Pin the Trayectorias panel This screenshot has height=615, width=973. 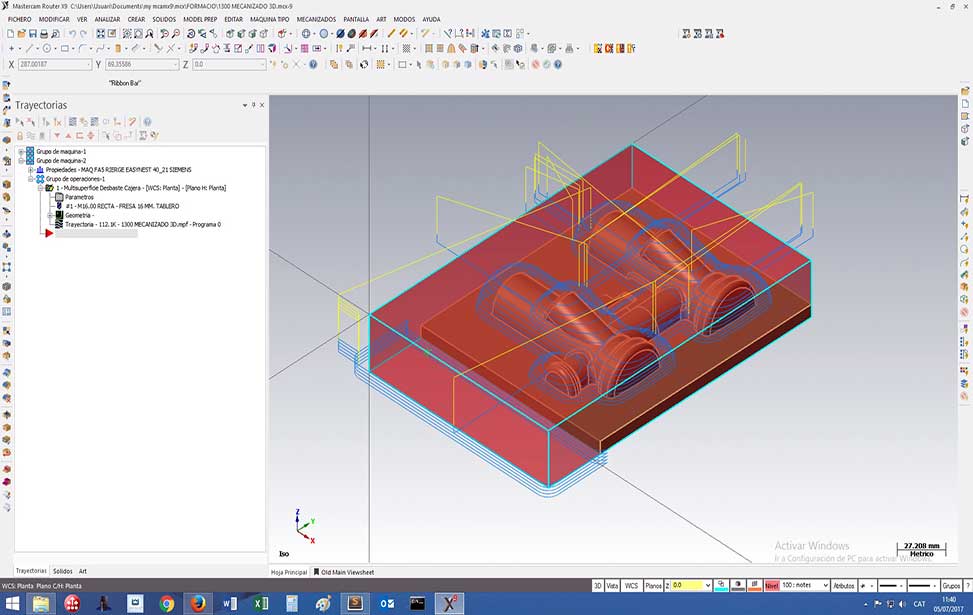(254, 104)
